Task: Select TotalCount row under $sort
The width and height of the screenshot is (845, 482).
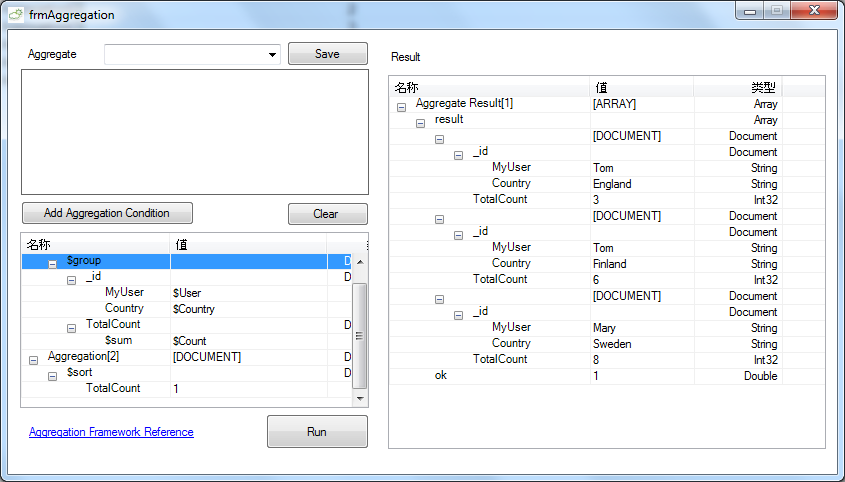Action: 186,389
